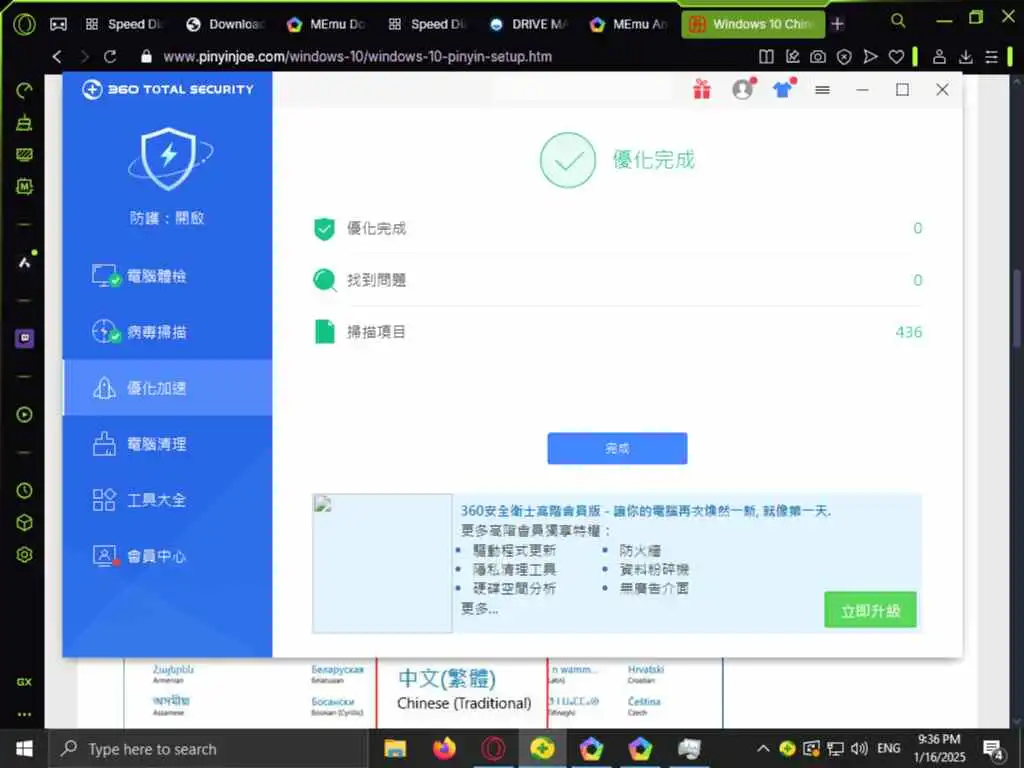Screen dimensions: 1024x768
Task: Click the ENG language indicator
Action: (x=889, y=748)
